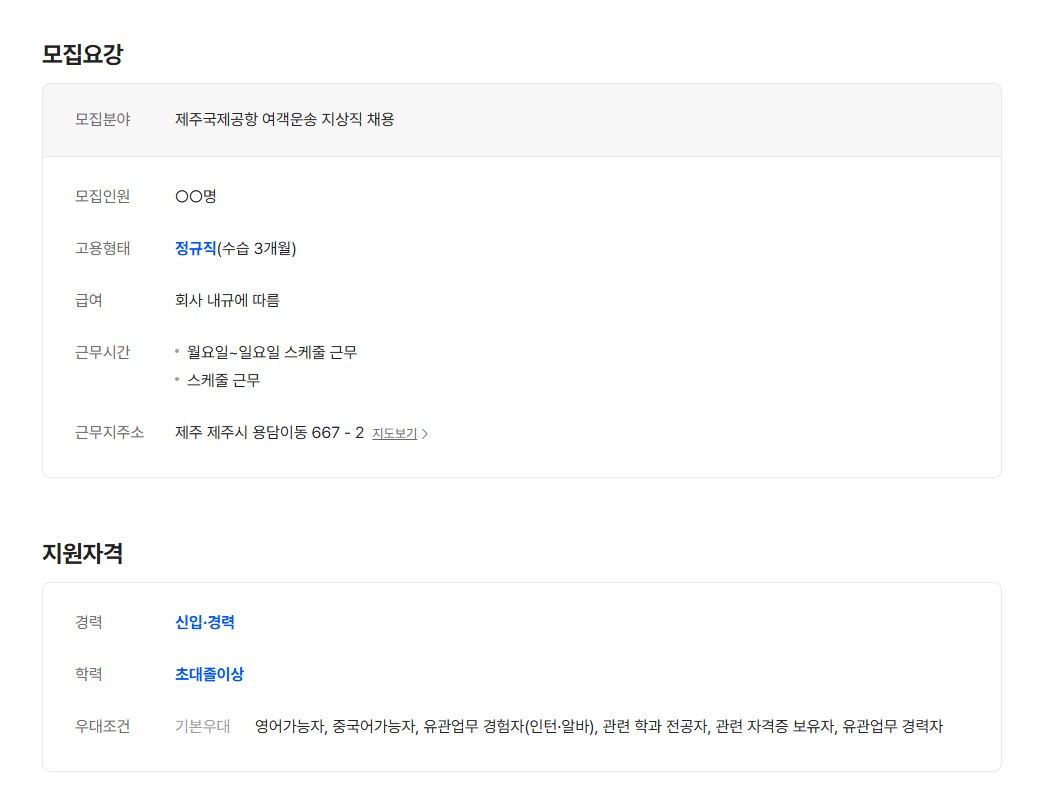Click 영어가능자 in the preferred conditions list
Screen dimensions: 1041x793
tap(290, 726)
